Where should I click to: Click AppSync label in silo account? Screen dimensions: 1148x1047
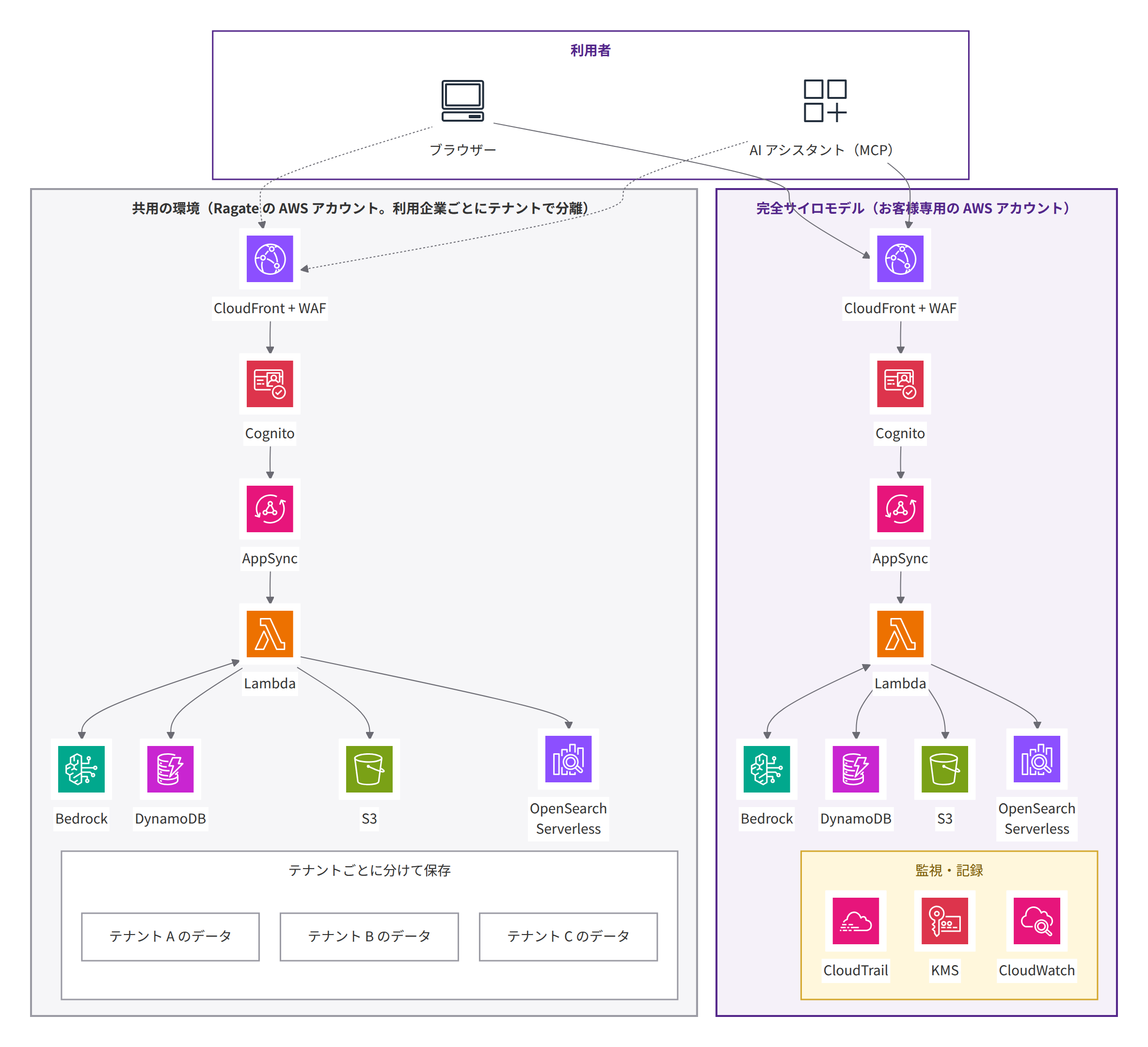pos(900,558)
